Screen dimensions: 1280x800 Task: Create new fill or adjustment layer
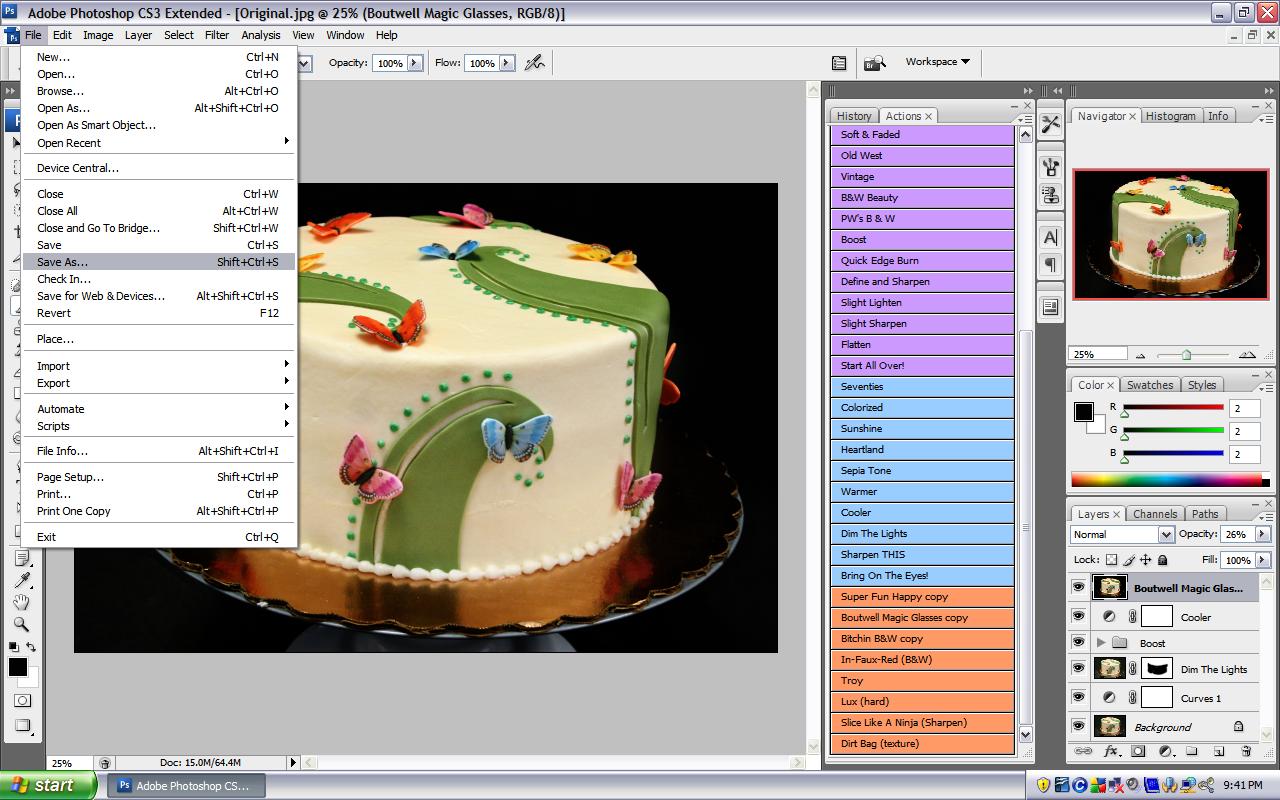[1165, 752]
